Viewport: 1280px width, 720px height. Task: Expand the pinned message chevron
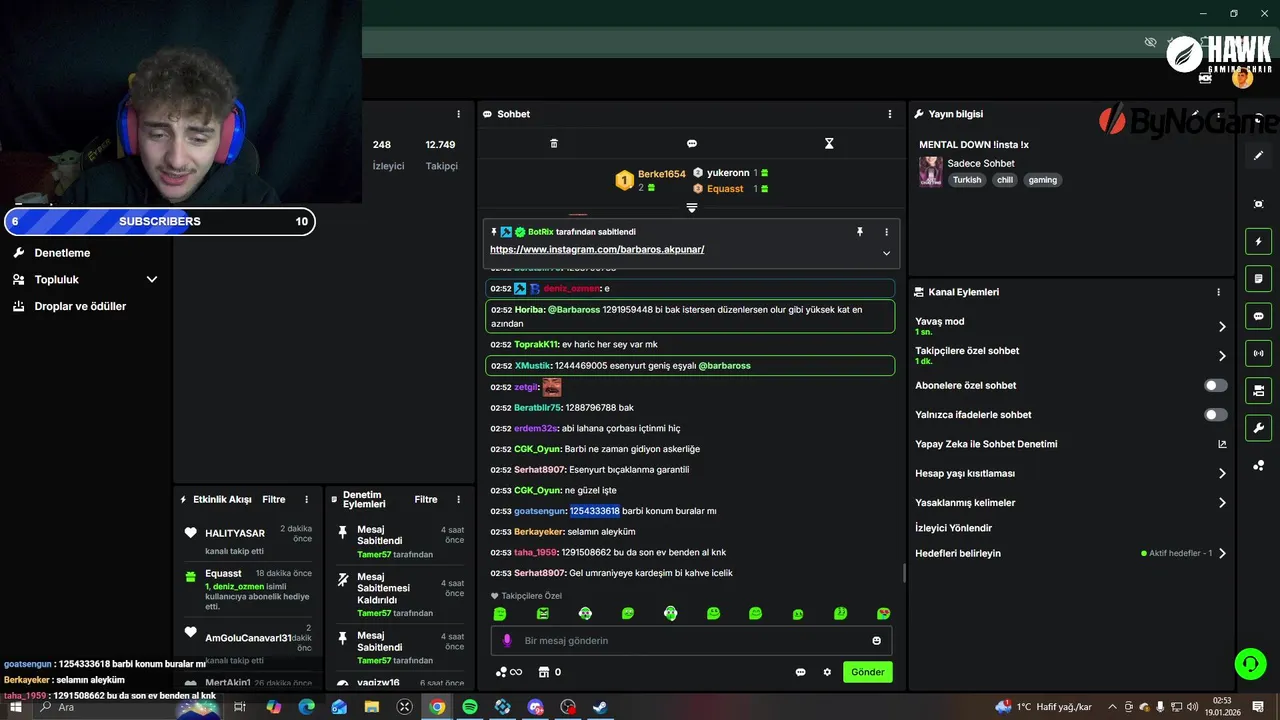click(x=886, y=253)
